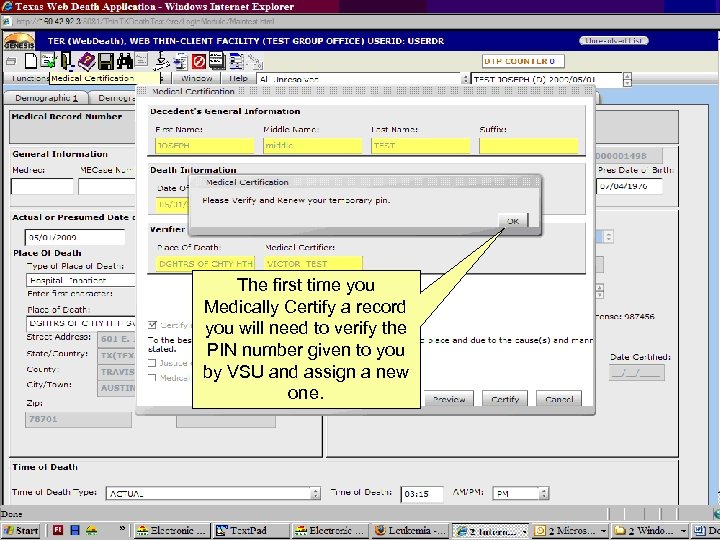Switch to Leukemia taskbar window
720x540 pixels.
click(410, 530)
